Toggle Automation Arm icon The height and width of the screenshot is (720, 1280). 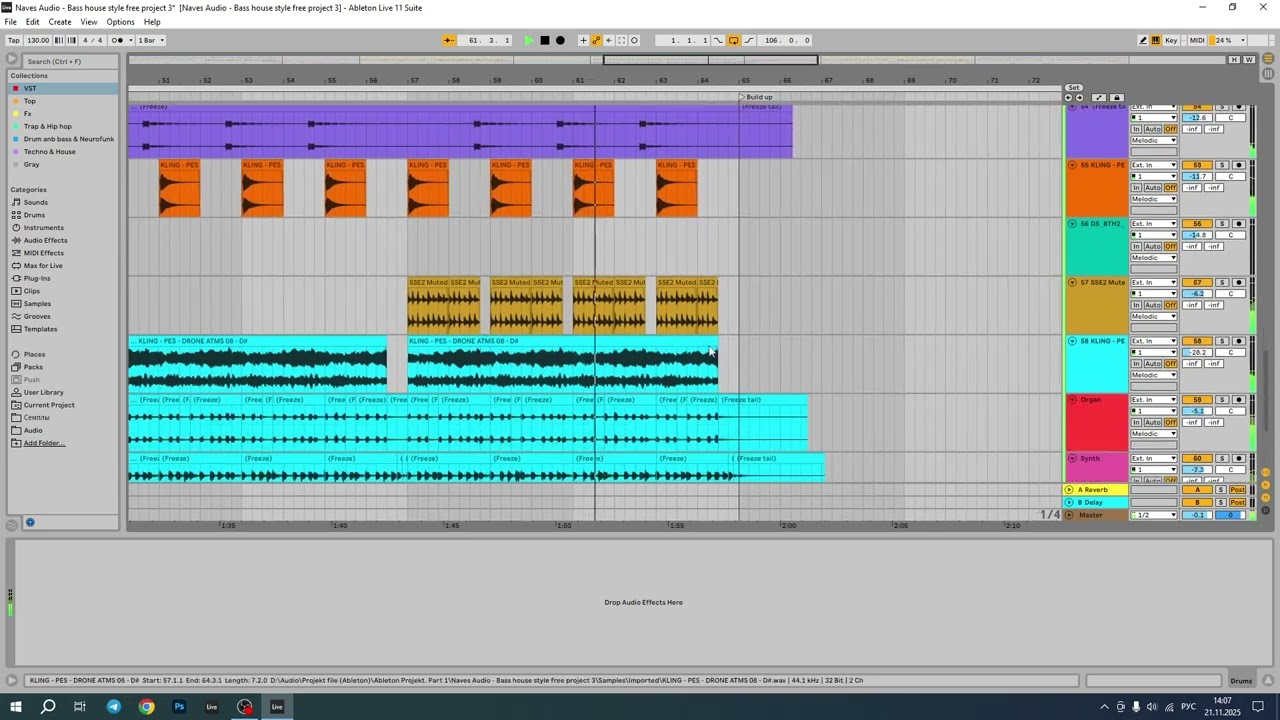596,40
